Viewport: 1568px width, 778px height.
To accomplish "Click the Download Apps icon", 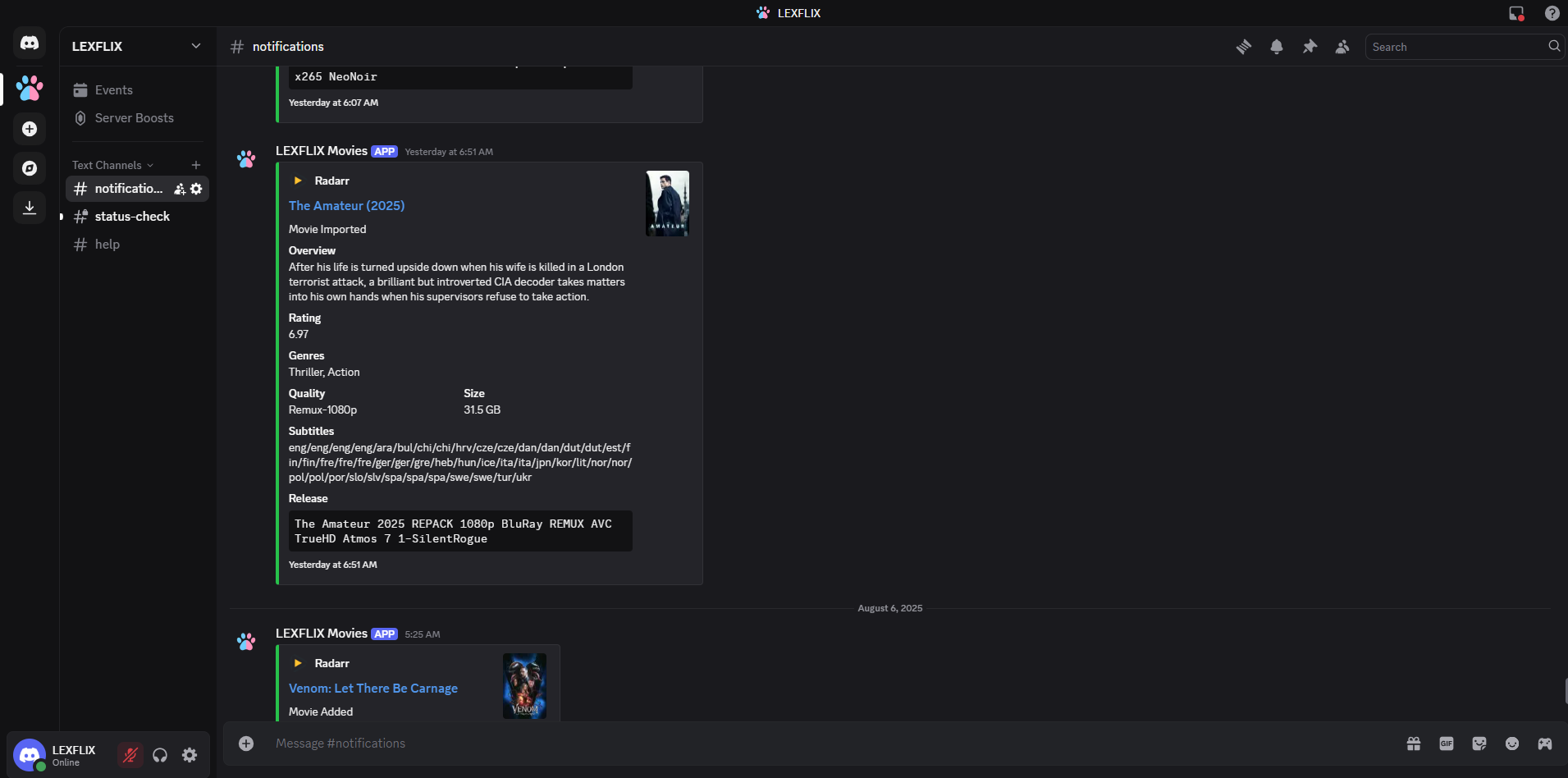I will click(30, 208).
